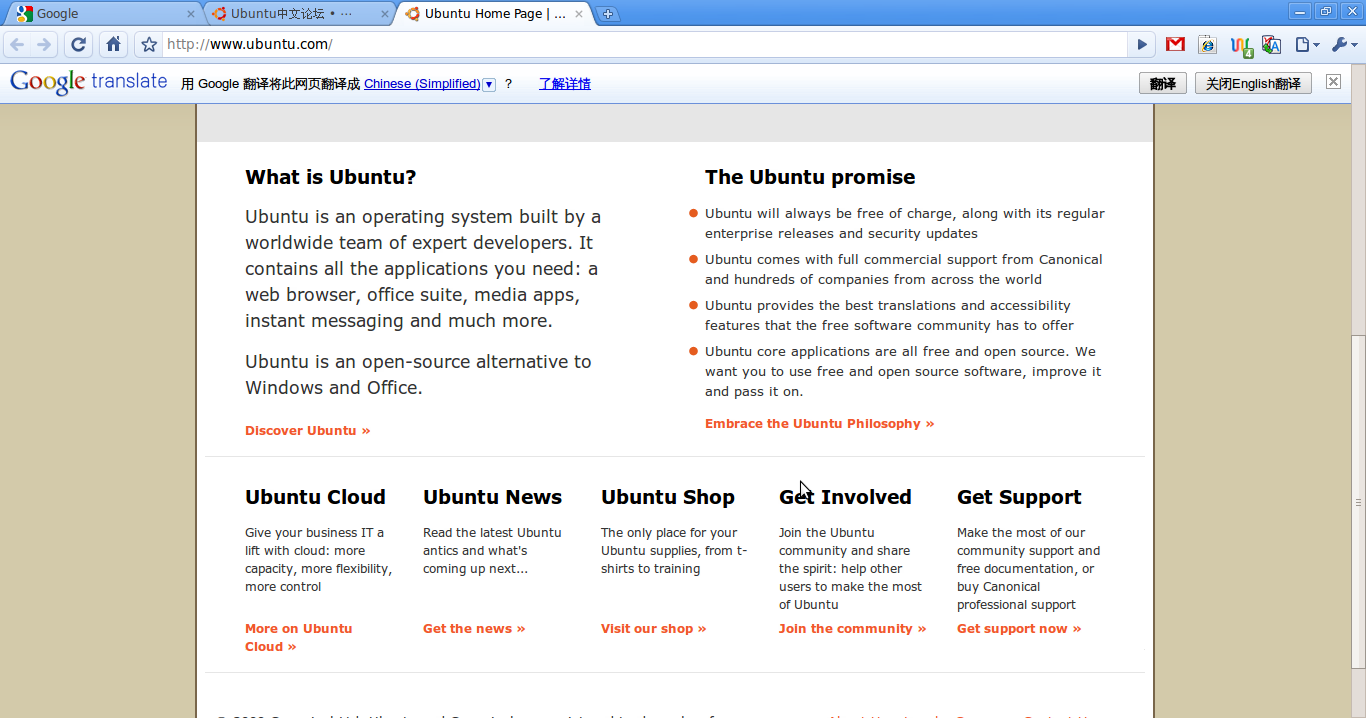Minimize the browser window
The height and width of the screenshot is (718, 1366).
click(1301, 12)
